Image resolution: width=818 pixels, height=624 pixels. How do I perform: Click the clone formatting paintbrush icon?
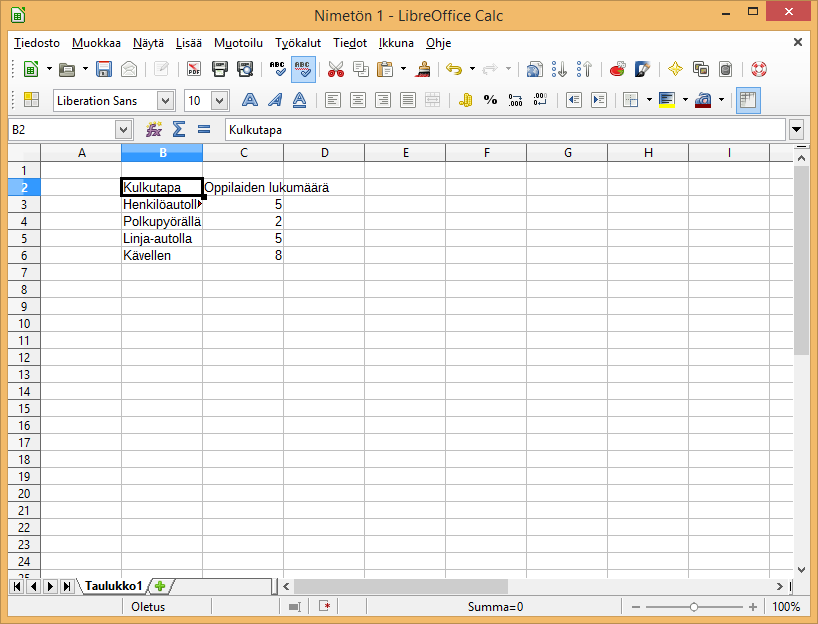[424, 69]
